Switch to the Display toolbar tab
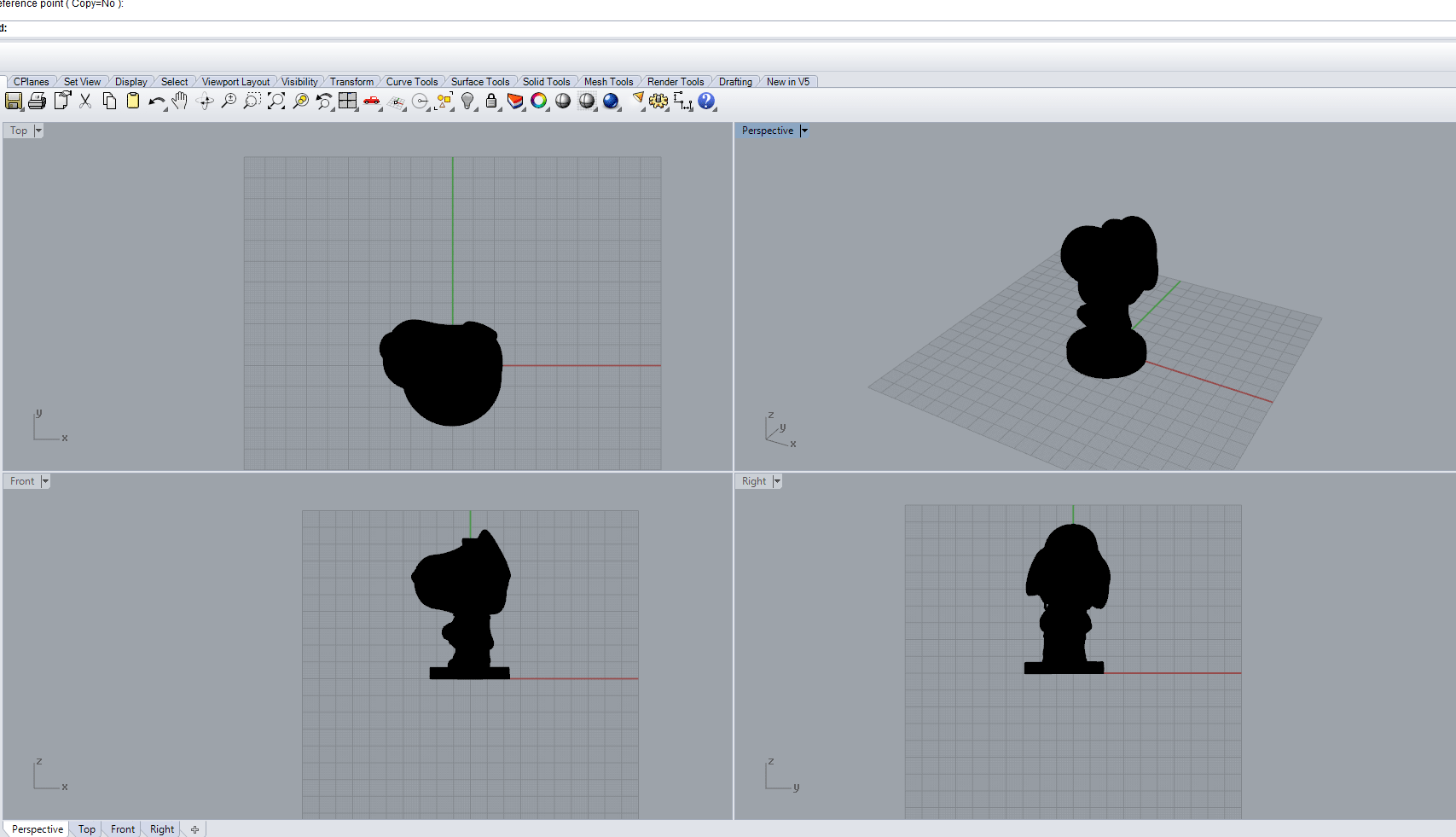The height and width of the screenshot is (837, 1456). point(131,82)
